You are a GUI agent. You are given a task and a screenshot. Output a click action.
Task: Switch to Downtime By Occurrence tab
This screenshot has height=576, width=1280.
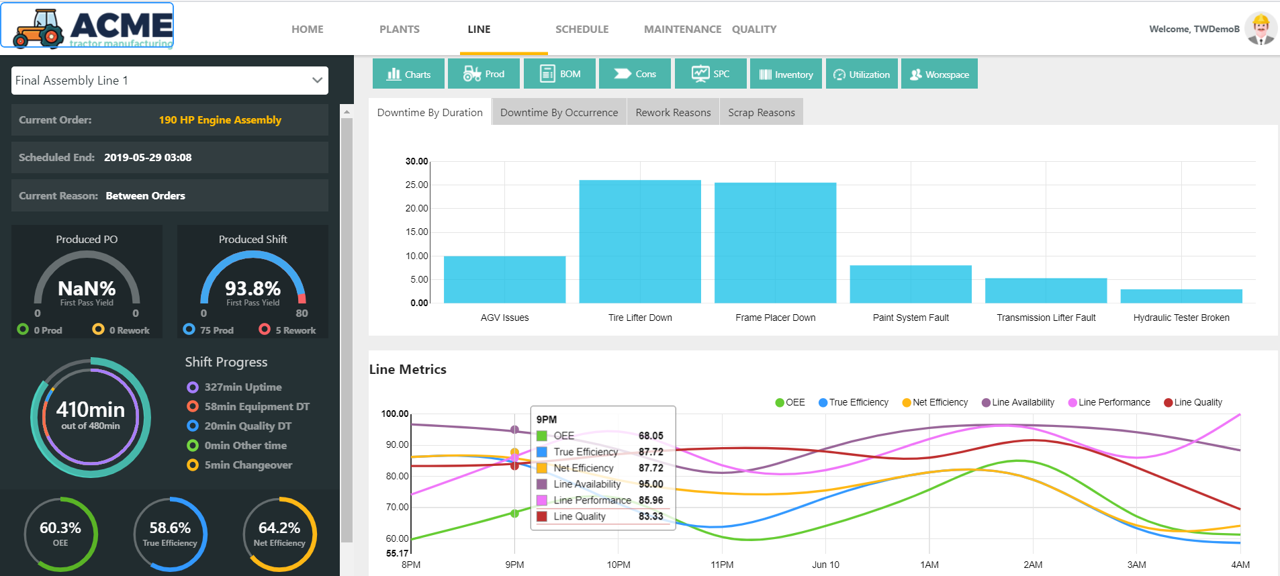tap(559, 113)
